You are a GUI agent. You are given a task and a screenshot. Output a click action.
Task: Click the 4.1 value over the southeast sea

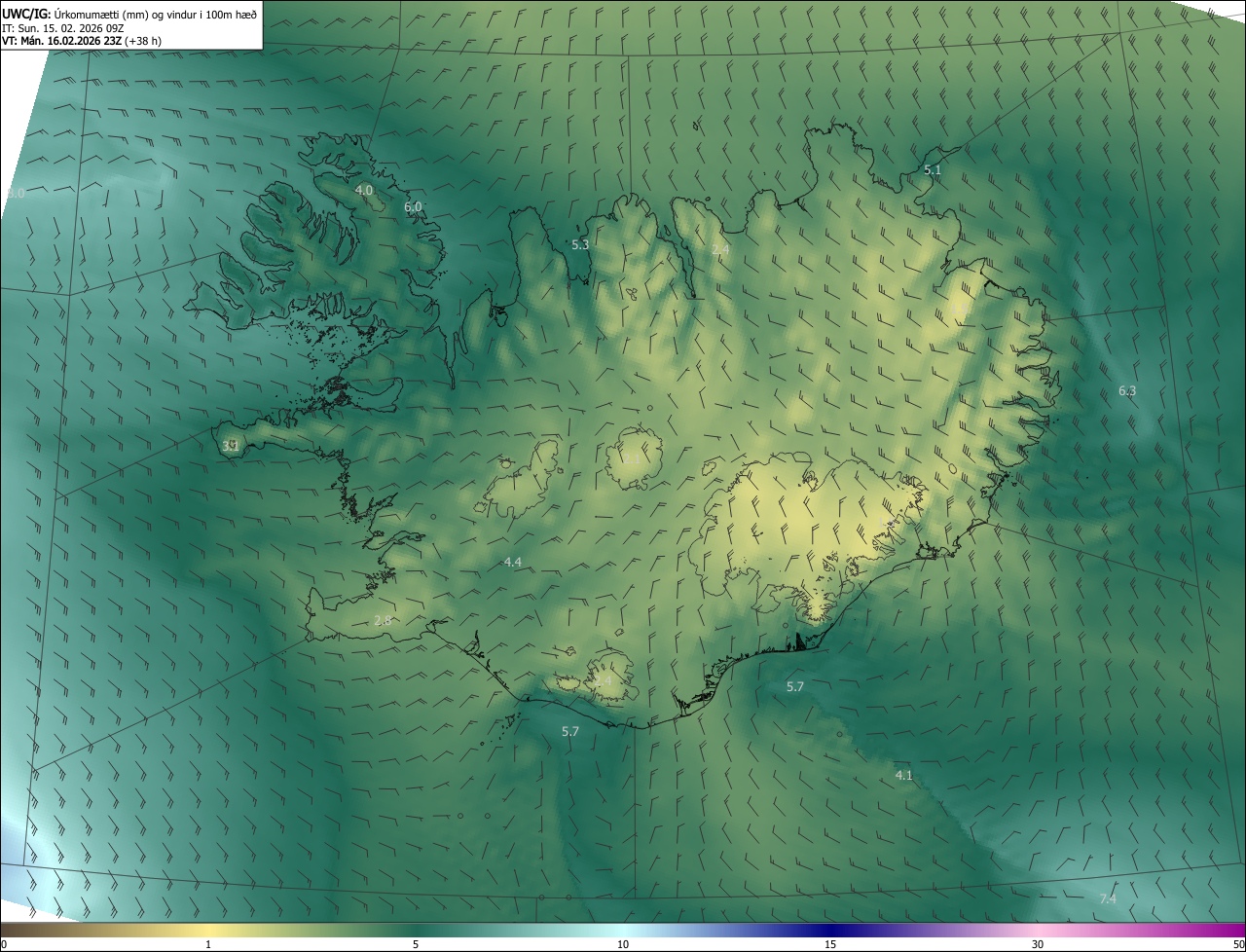pos(903,775)
